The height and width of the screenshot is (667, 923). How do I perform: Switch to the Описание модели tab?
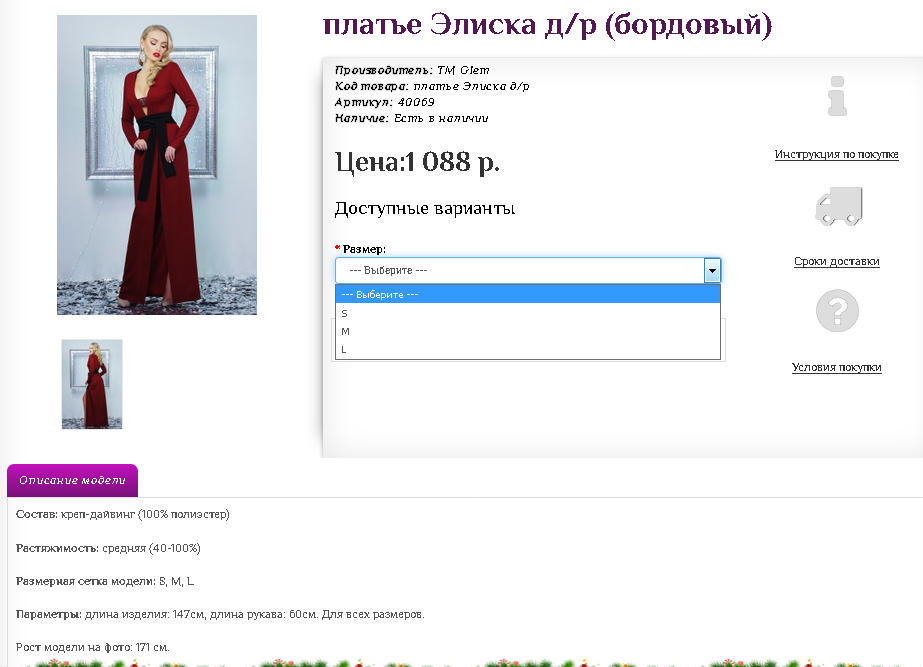[x=72, y=480]
